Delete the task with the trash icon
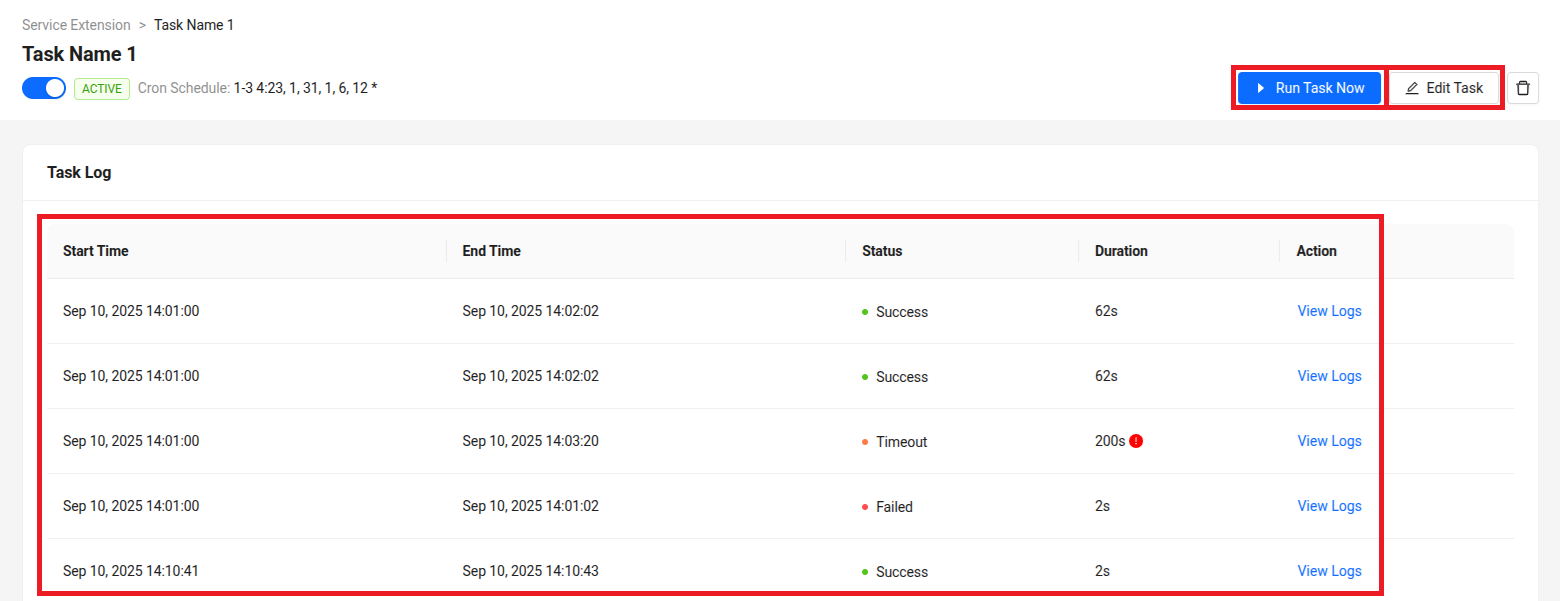The width and height of the screenshot is (1560, 601). 1523,88
